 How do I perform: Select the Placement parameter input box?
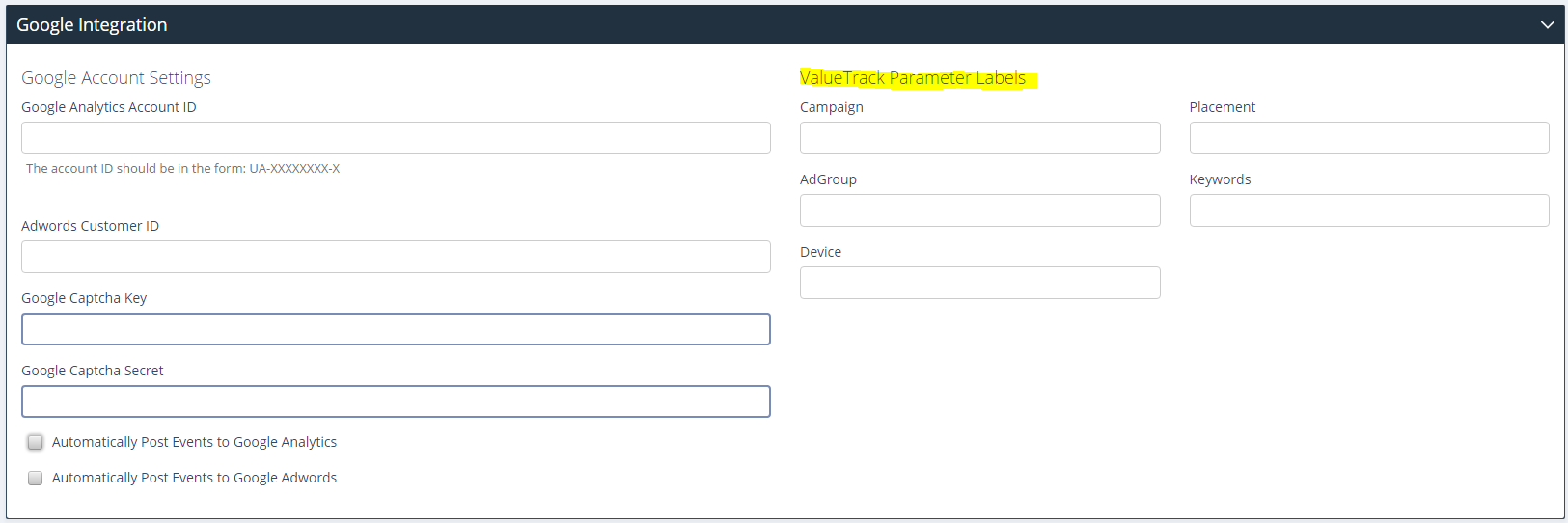click(x=1369, y=138)
